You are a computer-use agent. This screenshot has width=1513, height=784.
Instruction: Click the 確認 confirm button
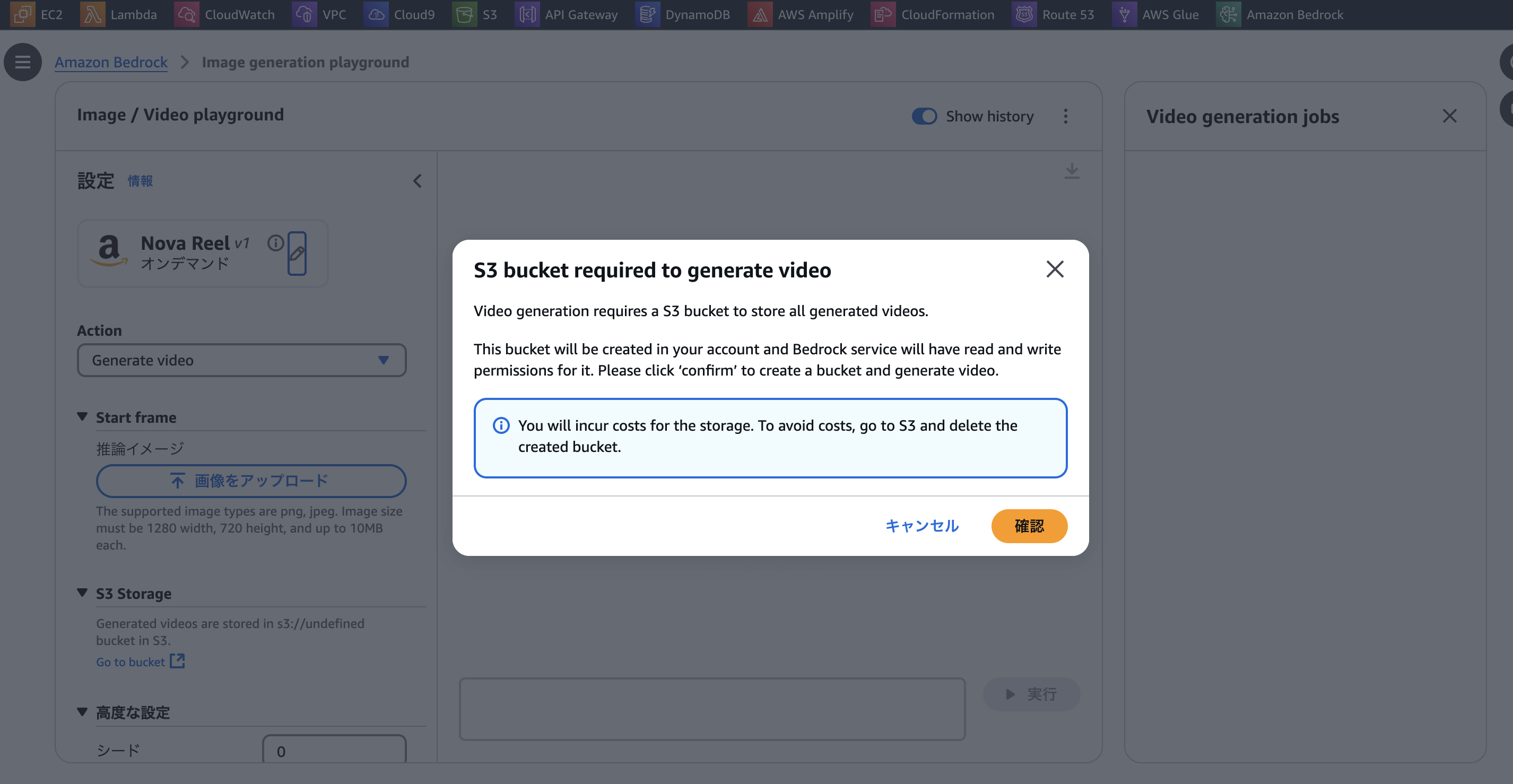point(1029,526)
